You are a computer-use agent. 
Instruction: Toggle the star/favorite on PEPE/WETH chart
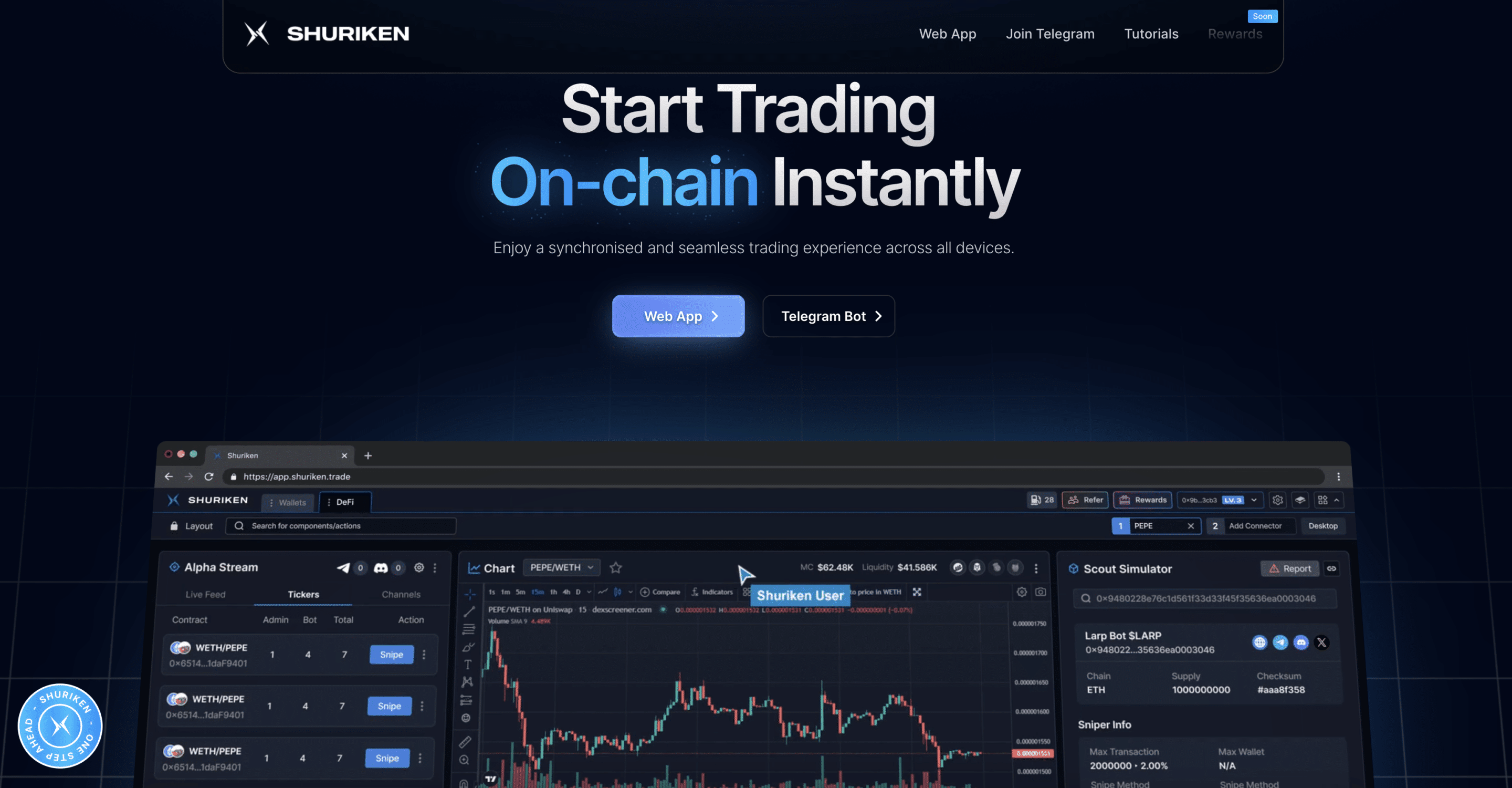click(x=617, y=567)
